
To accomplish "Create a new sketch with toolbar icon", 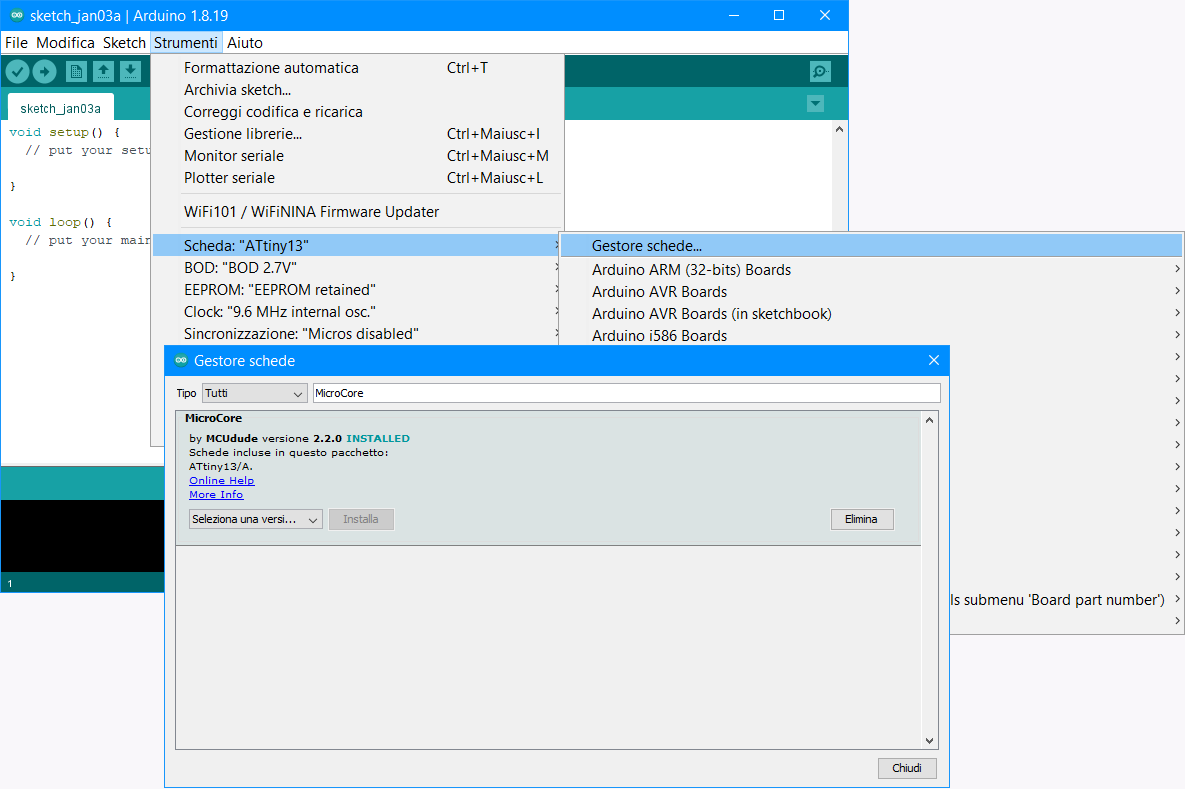I will (76, 71).
